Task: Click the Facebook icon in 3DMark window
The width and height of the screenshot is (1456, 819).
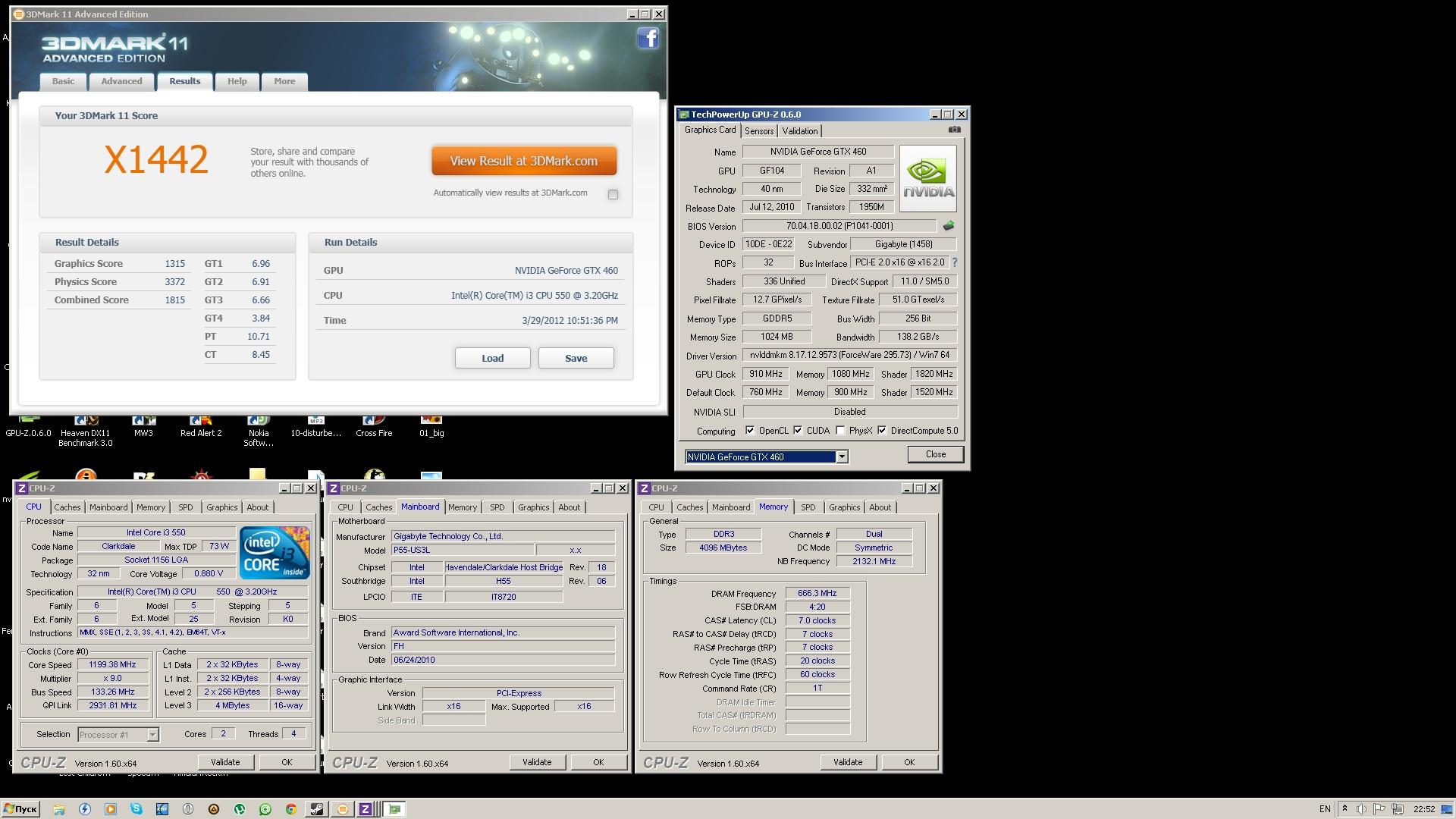Action: 648,38
